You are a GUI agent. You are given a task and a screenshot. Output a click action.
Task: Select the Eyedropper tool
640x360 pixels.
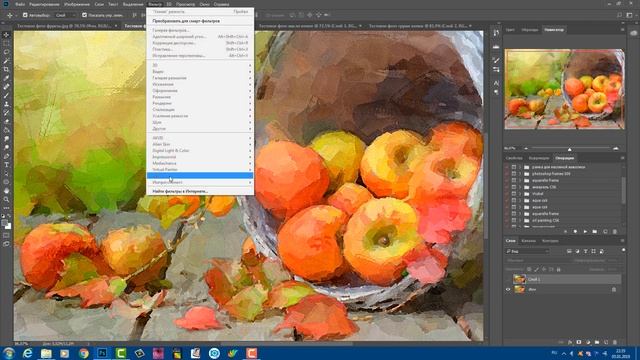point(6,78)
